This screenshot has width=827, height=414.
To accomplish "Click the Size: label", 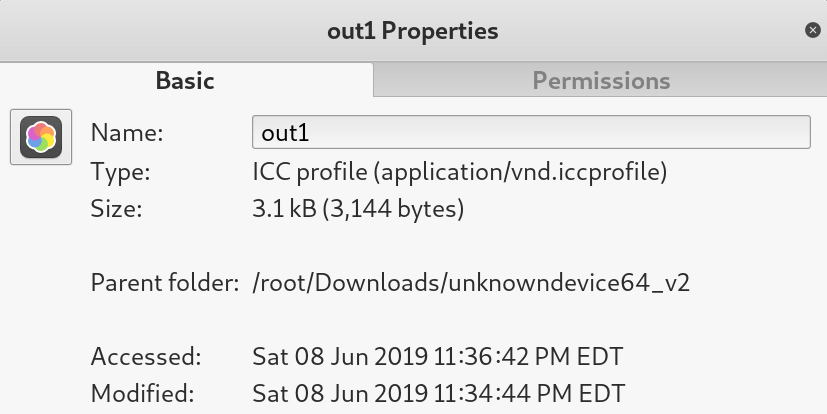I will tap(117, 210).
